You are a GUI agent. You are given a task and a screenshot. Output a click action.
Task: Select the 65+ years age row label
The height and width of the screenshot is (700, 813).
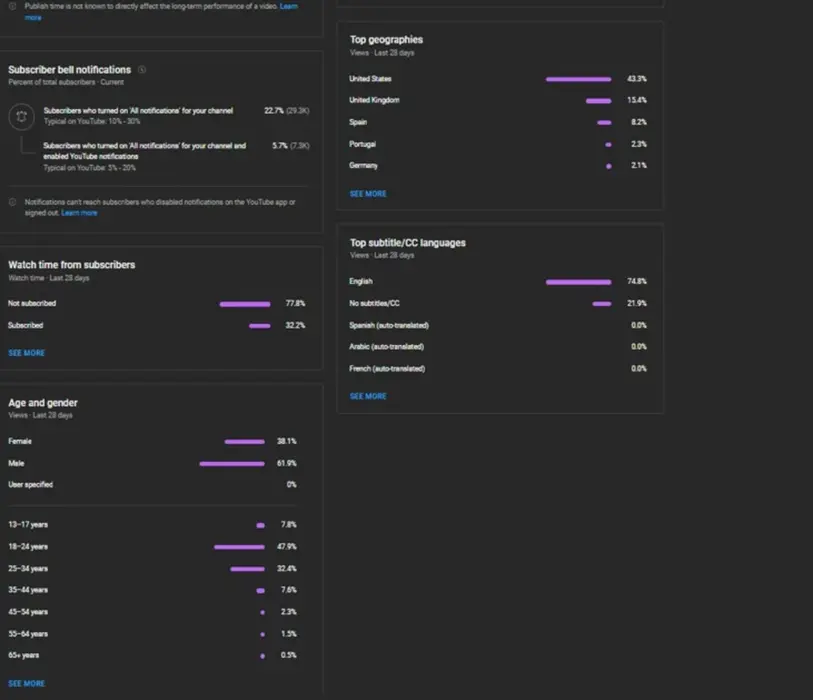[x=23, y=655]
